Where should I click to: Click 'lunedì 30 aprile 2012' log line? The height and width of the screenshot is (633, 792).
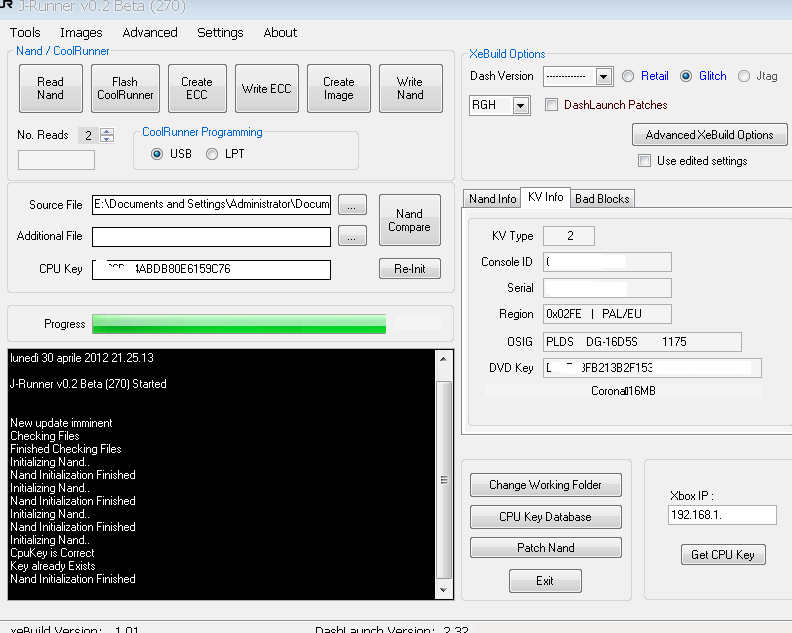pyautogui.click(x=82, y=358)
